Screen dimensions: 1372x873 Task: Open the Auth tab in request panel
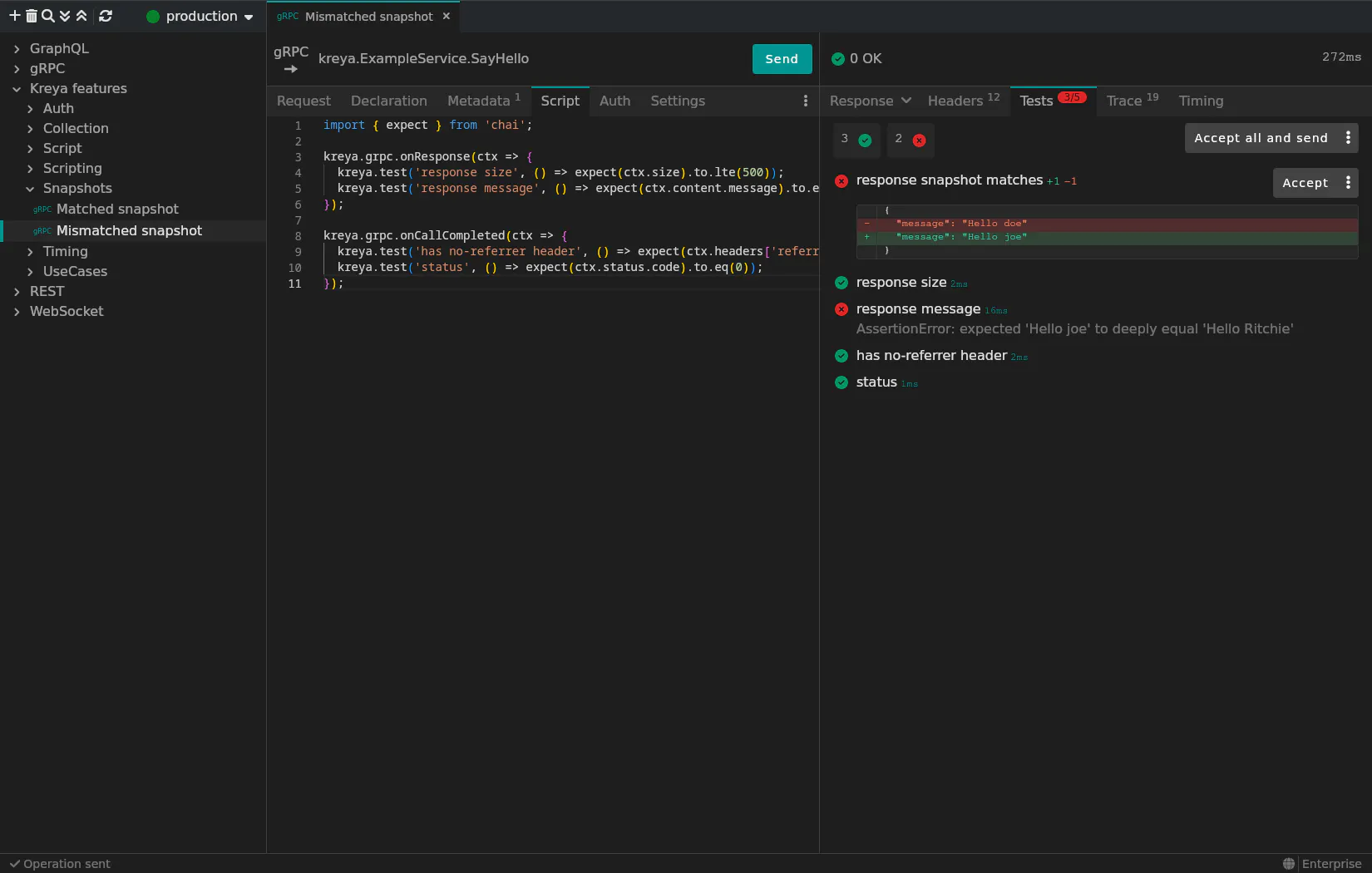pos(615,101)
